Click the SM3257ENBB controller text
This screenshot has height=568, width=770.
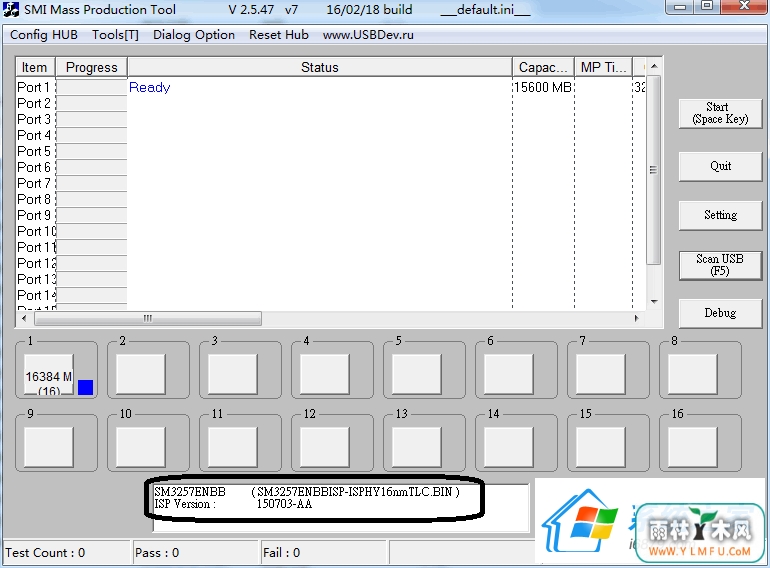[x=190, y=492]
